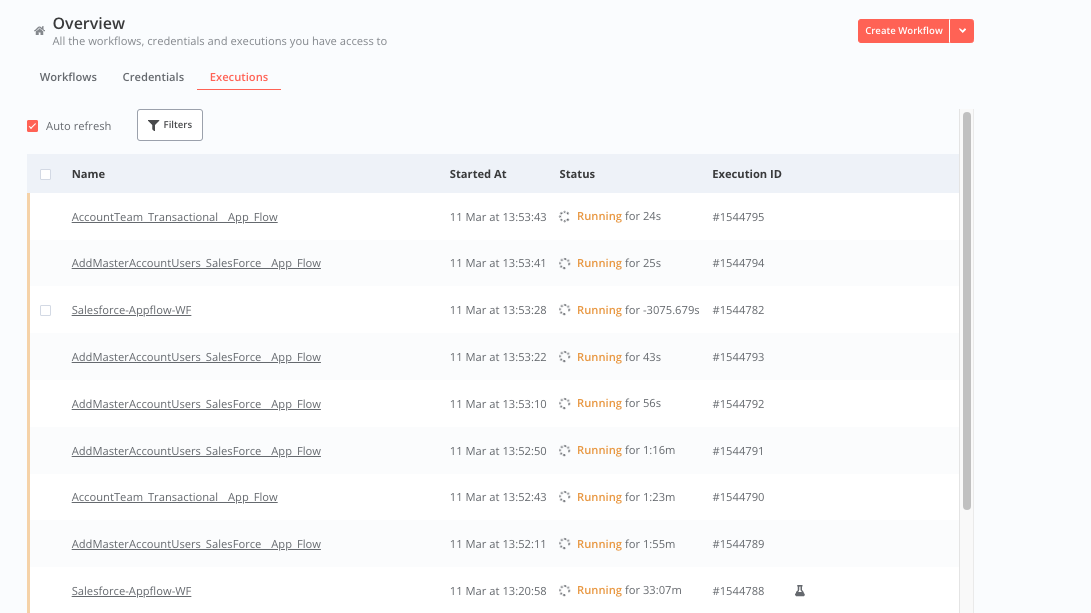Image resolution: width=1091 pixels, height=613 pixels.
Task: Open AccountTeam_Transactional_App_Flow execution #1544795 link
Action: pos(175,217)
